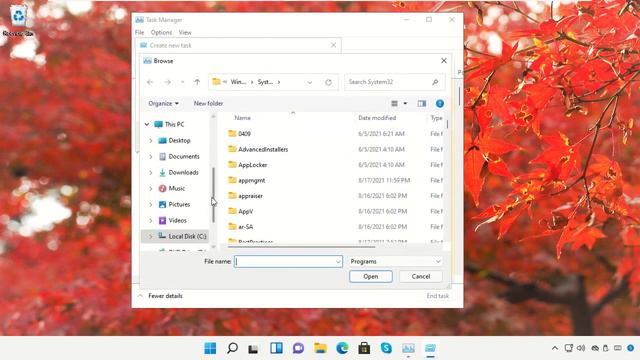Change the view layout icon
This screenshot has height=360, width=640.
[394, 103]
